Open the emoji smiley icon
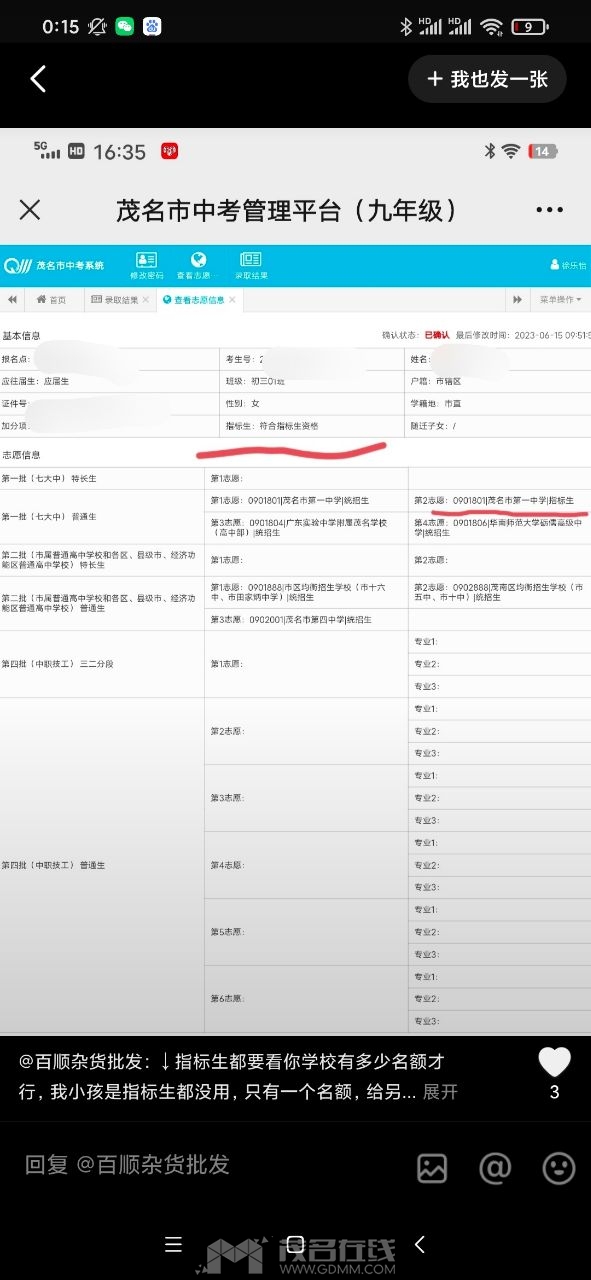This screenshot has height=1280, width=591. click(x=559, y=1167)
